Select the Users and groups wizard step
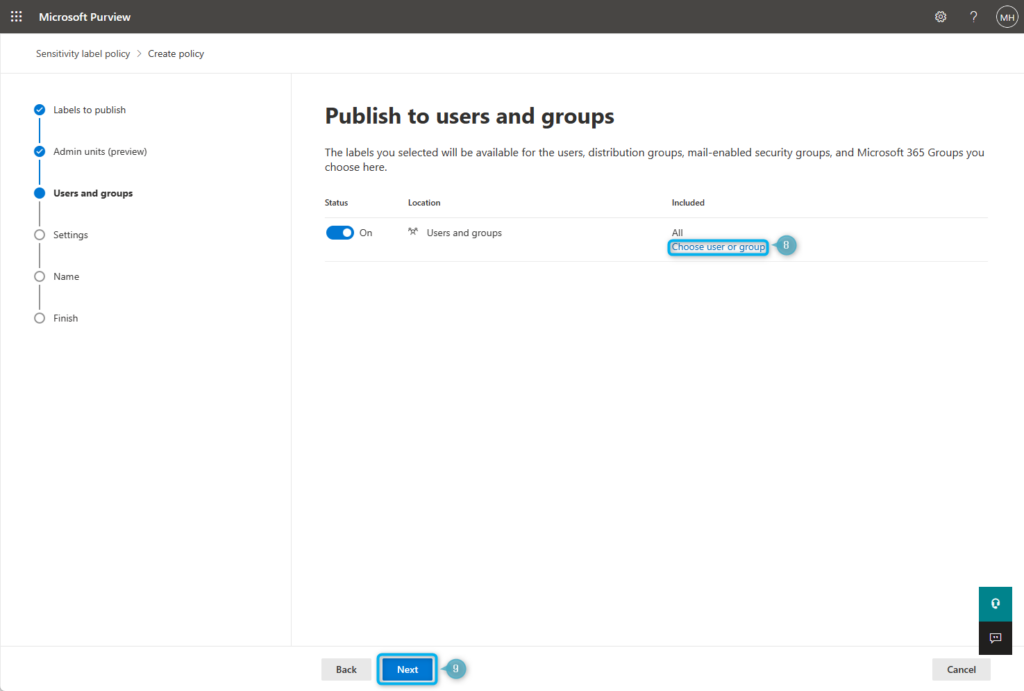The width and height of the screenshot is (1024, 691). (95, 193)
